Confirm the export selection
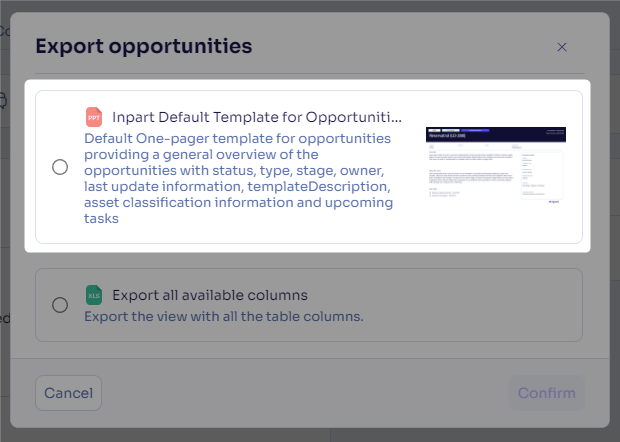Image resolution: width=620 pixels, height=442 pixels. coord(546,393)
